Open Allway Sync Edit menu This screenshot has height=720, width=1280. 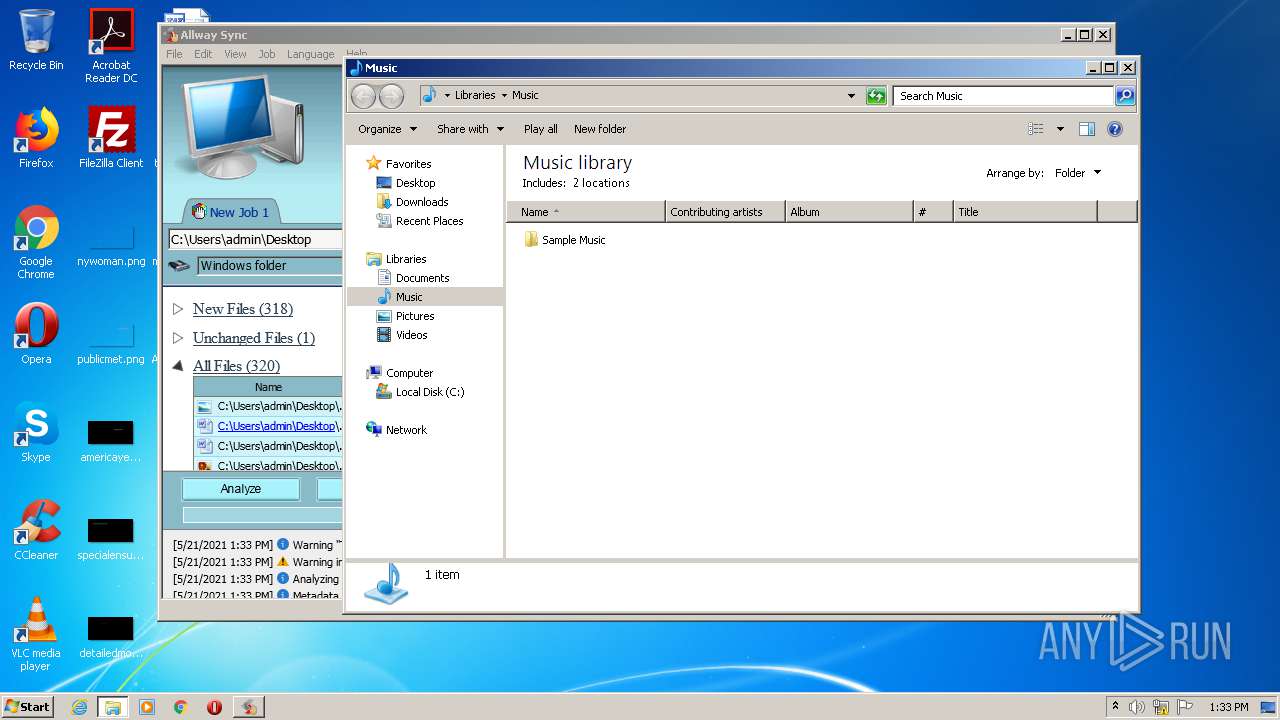coord(203,54)
